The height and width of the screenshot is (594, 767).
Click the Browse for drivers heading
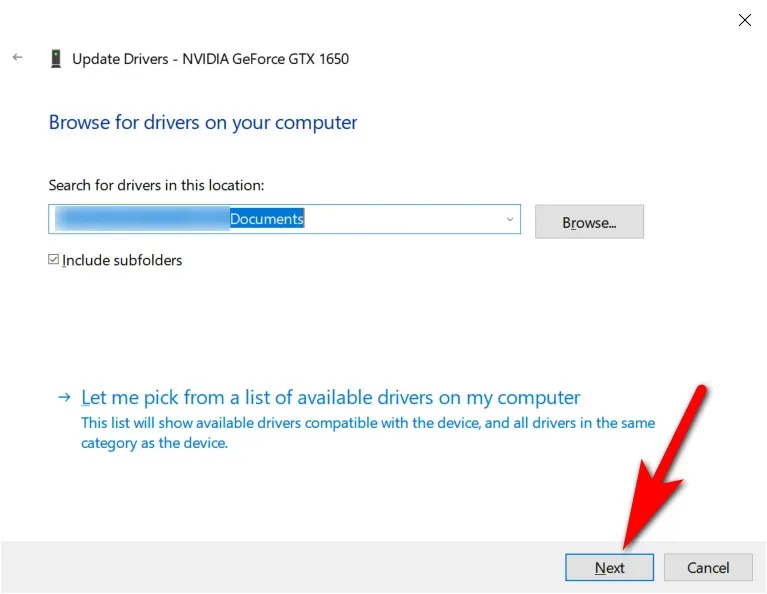coord(203,123)
